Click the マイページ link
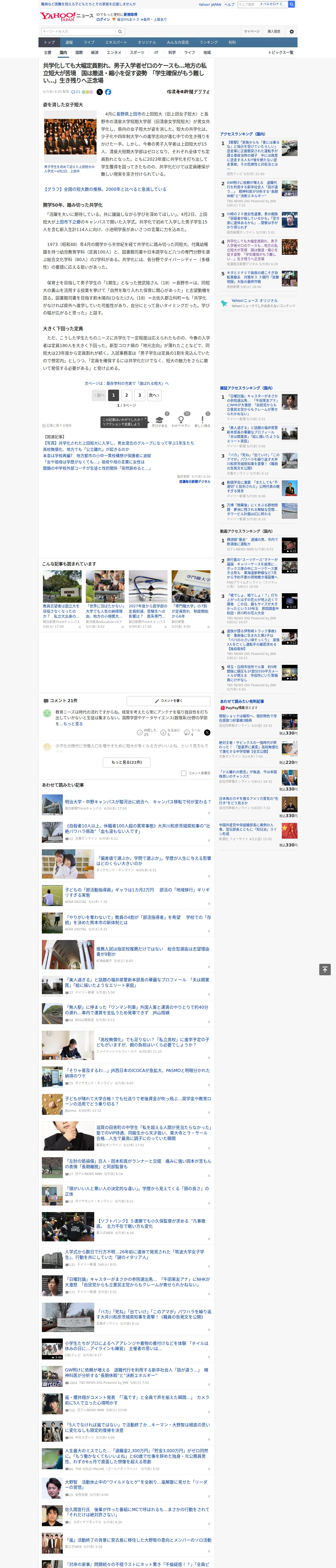The height and width of the screenshot is (1568, 336). click(251, 31)
